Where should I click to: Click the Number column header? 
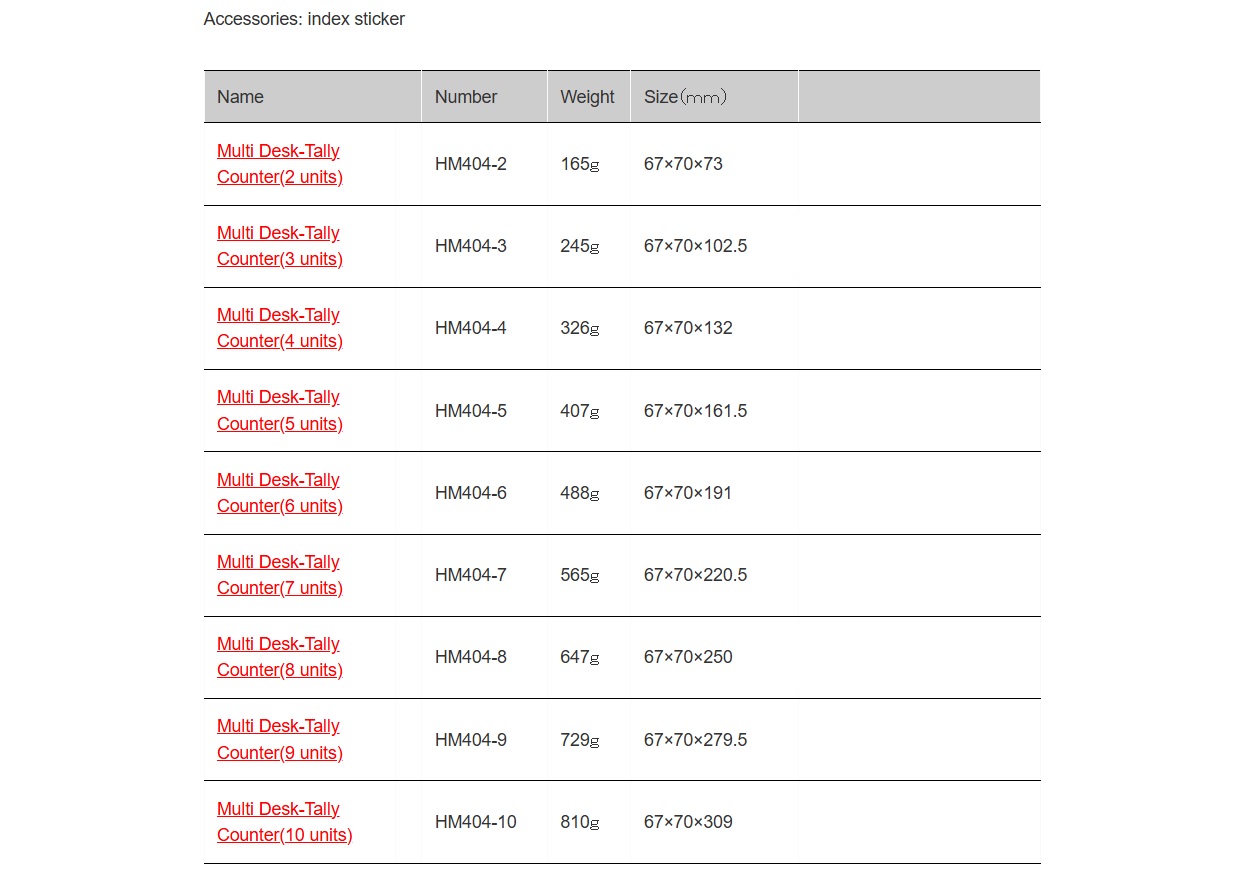tap(485, 97)
